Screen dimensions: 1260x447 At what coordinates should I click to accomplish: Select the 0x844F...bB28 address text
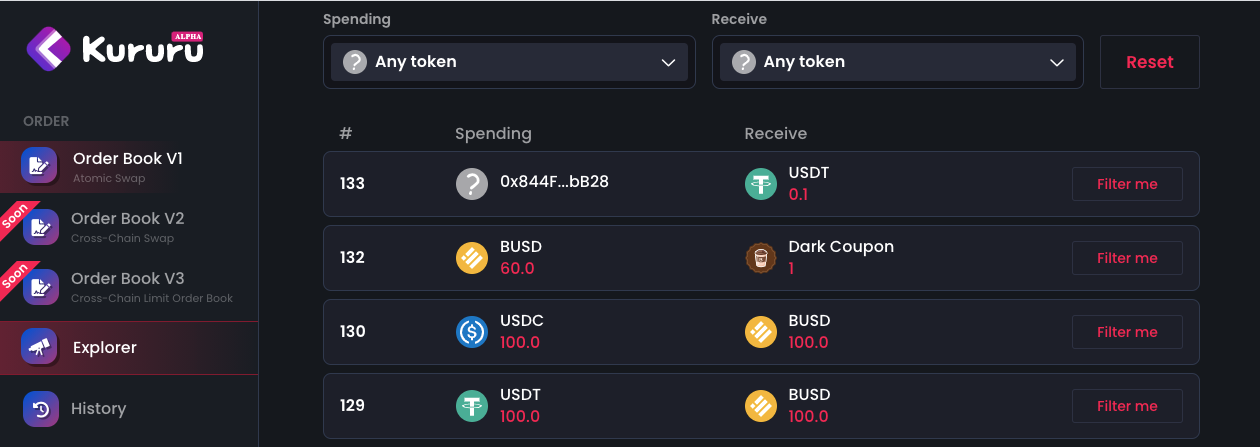pos(554,183)
